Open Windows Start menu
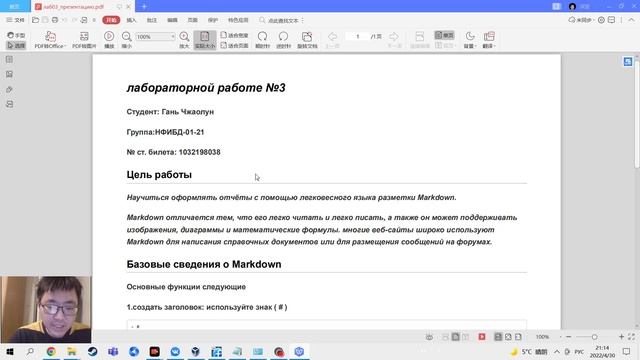640x360 pixels. 9,351
